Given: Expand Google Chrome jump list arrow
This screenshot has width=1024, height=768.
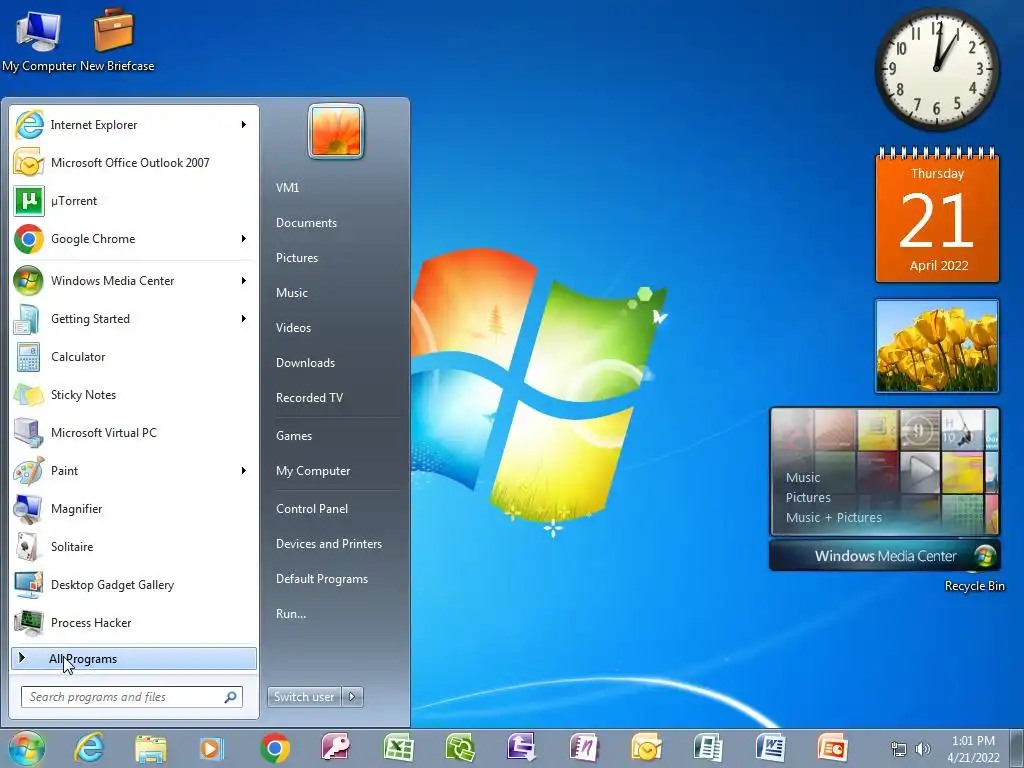Looking at the screenshot, I should coord(244,239).
